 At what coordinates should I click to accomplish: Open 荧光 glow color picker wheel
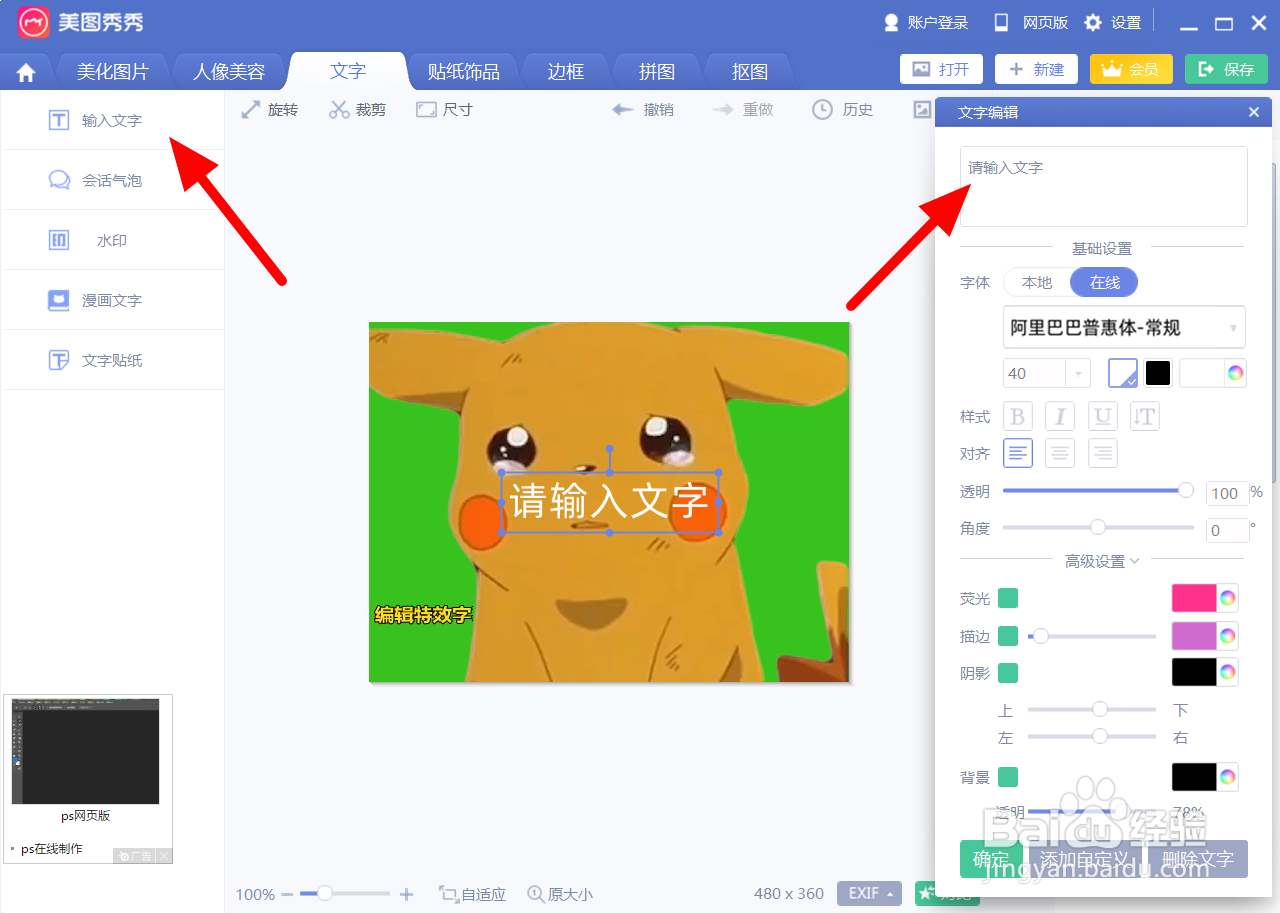point(1228,598)
